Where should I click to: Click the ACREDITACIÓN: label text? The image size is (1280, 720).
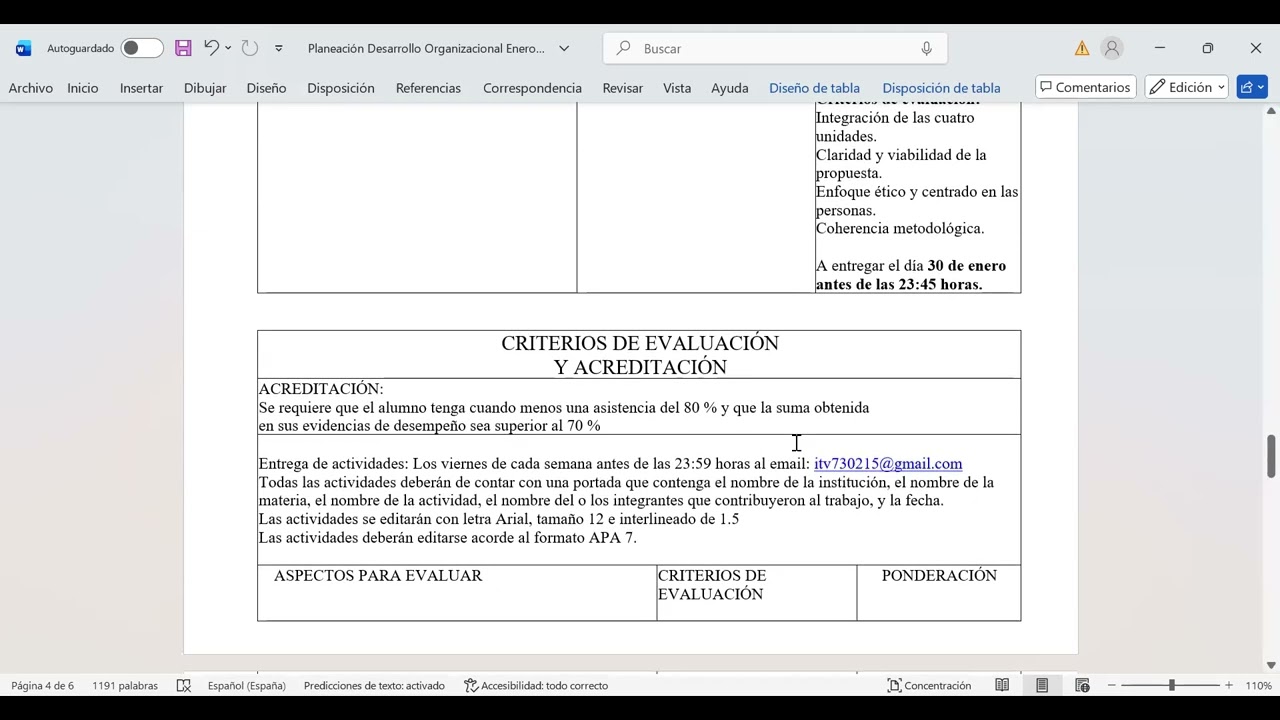click(x=321, y=388)
